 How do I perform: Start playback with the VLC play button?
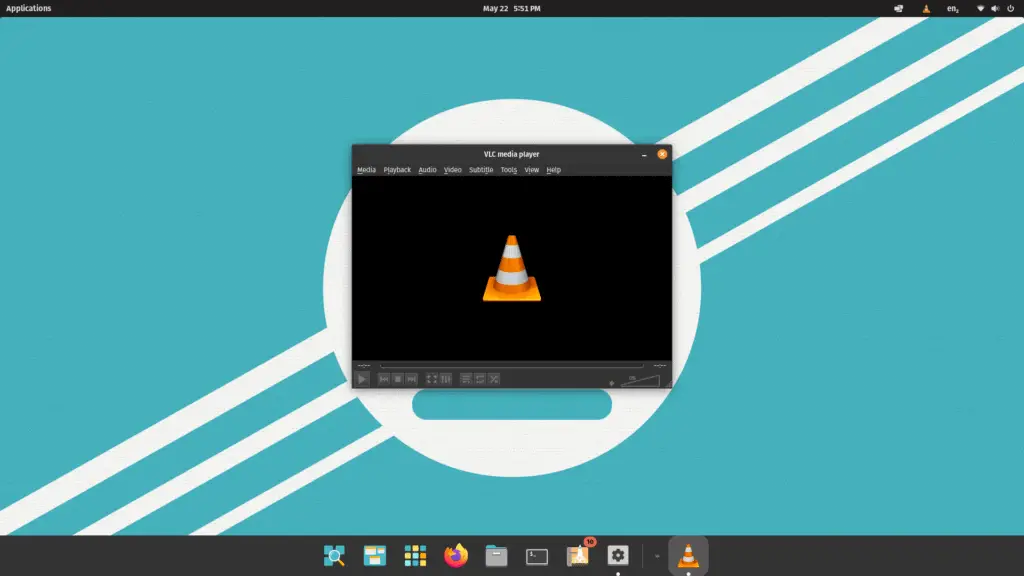point(362,379)
